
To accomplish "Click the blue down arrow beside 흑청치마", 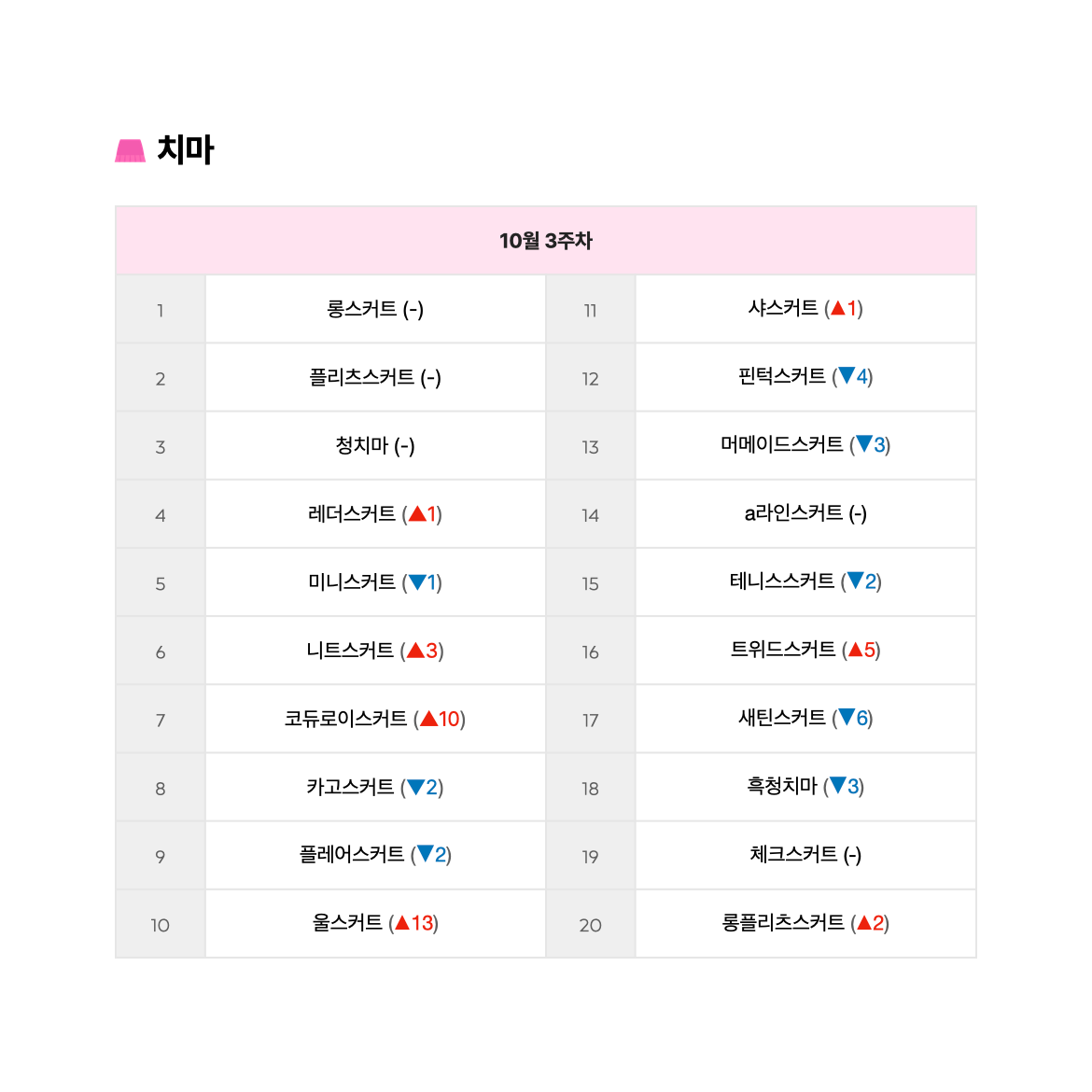I will [838, 786].
